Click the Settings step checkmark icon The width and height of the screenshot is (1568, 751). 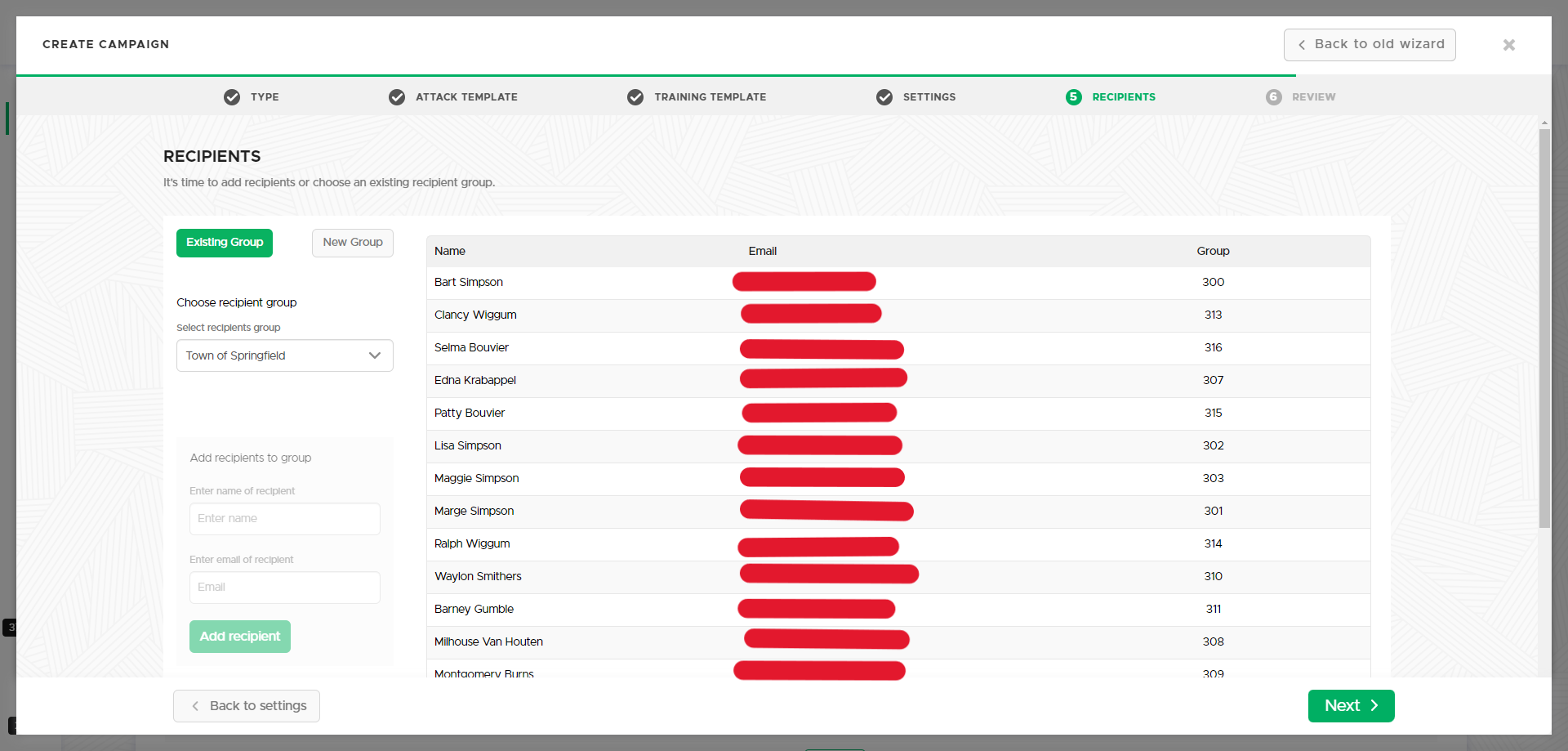(x=884, y=97)
